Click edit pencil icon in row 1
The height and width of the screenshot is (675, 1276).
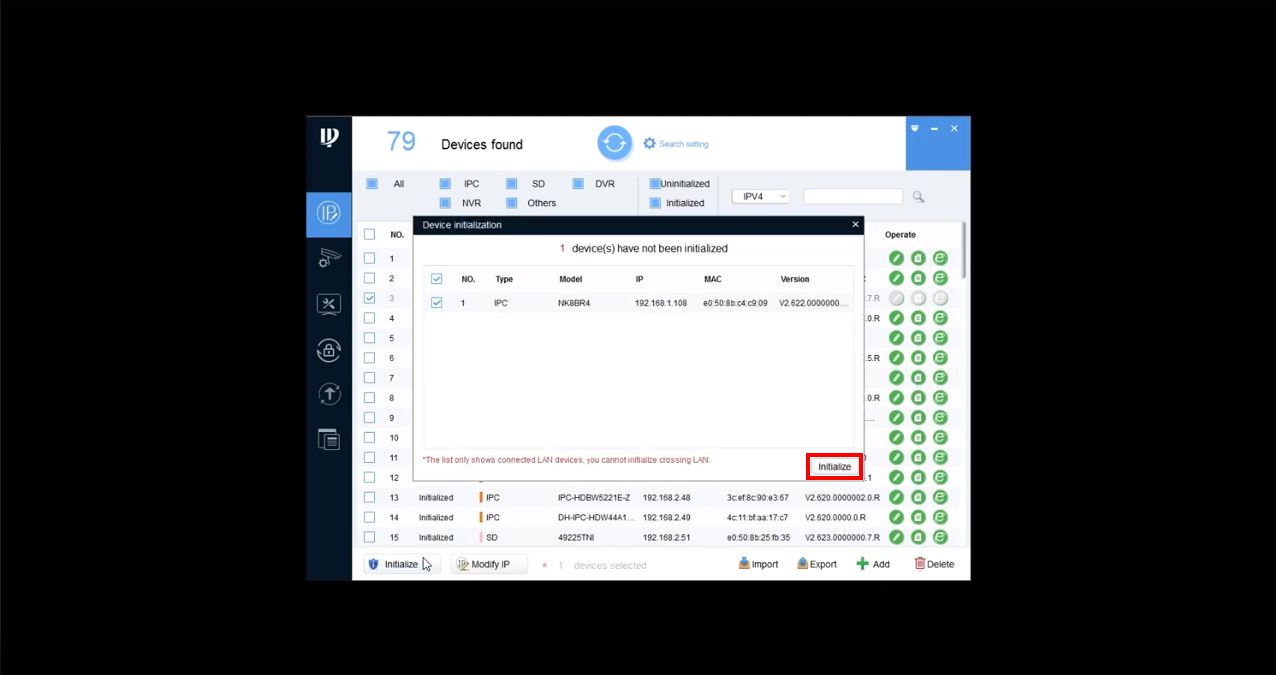(x=897, y=258)
